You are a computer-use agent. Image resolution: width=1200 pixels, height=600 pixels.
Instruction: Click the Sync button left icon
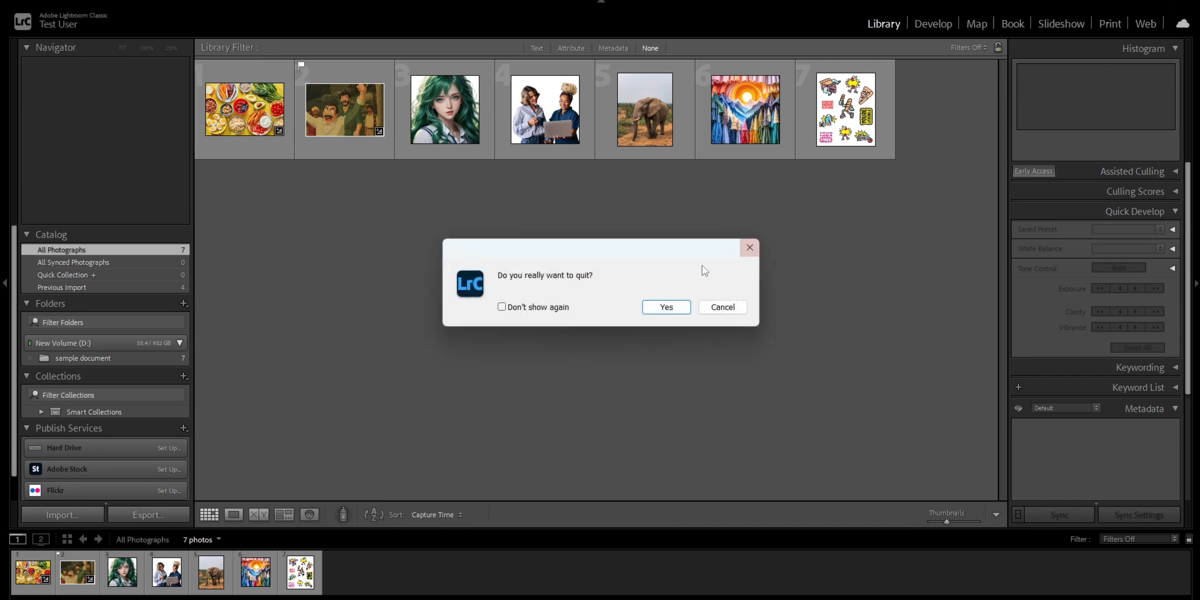coord(1018,514)
